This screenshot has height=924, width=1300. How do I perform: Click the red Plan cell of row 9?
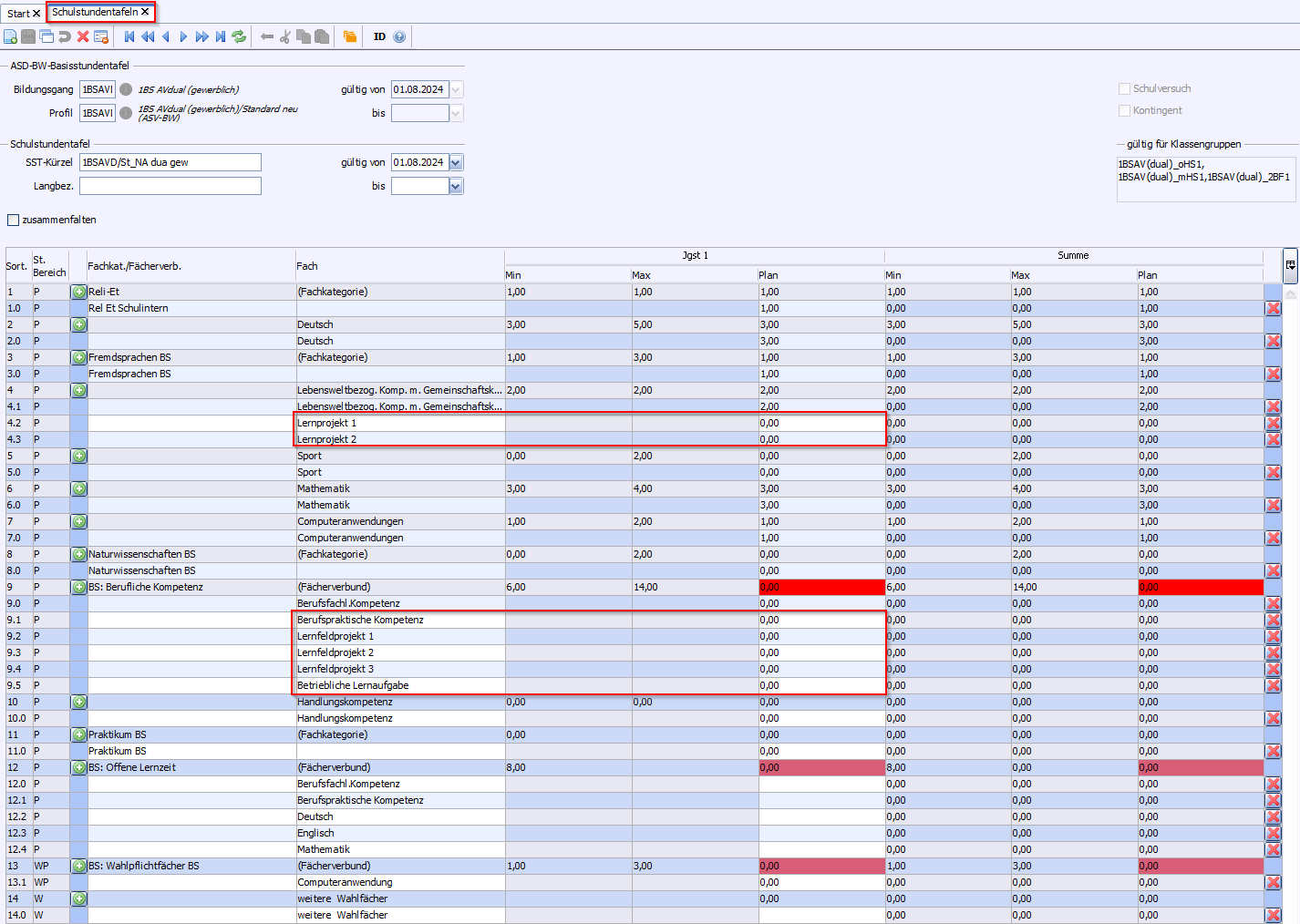[x=820, y=587]
